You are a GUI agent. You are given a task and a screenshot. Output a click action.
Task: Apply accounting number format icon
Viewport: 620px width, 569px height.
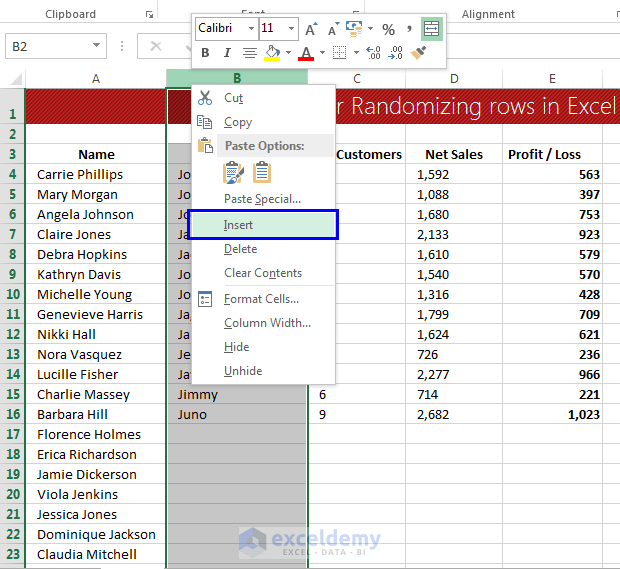point(354,29)
